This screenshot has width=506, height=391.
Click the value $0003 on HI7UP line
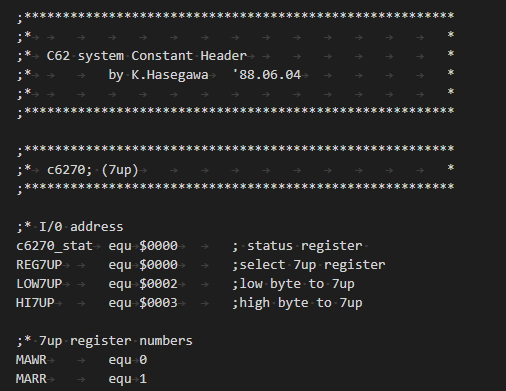pos(158,303)
